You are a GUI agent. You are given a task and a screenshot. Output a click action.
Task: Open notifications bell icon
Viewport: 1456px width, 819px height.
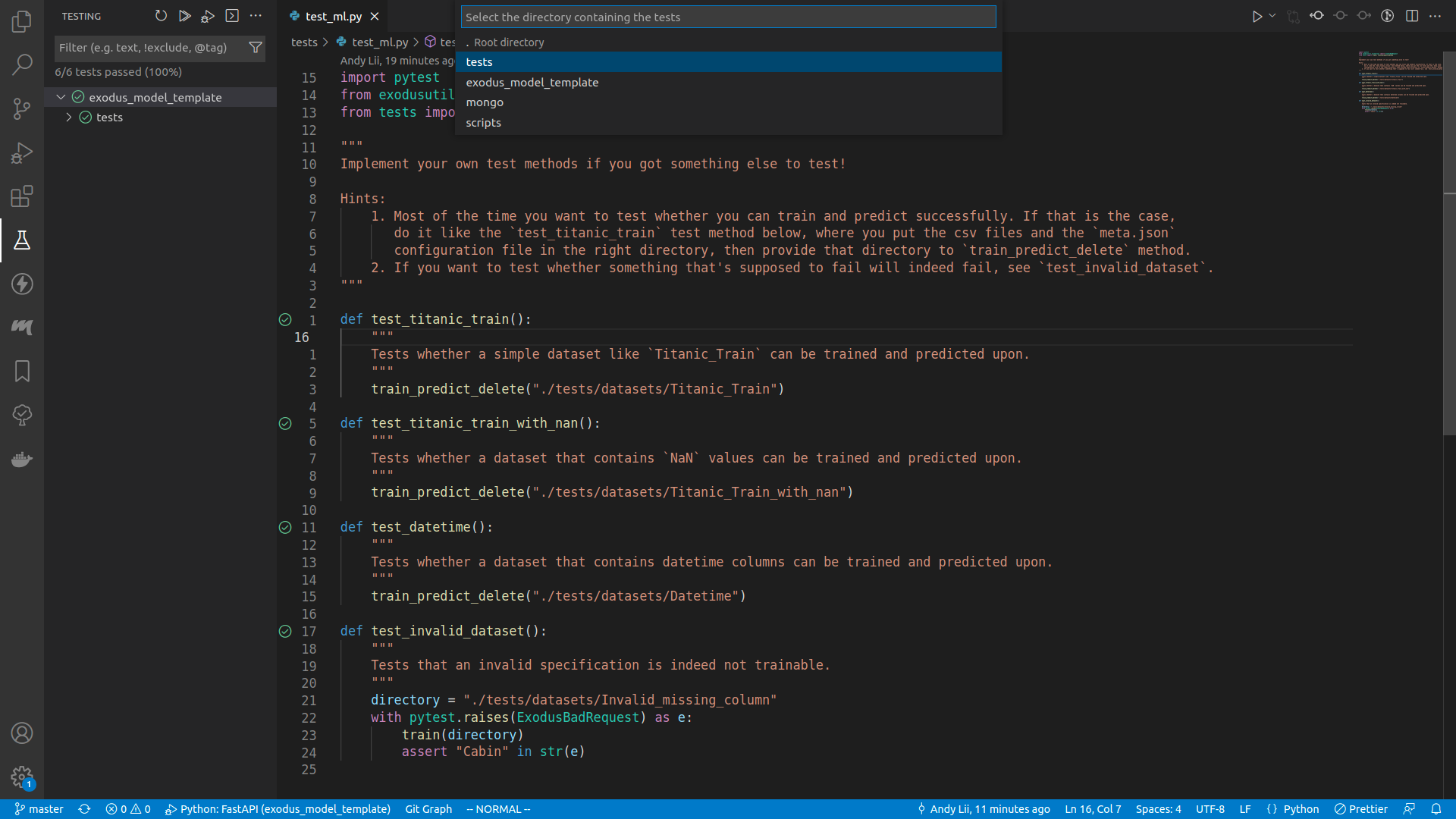click(x=1436, y=809)
